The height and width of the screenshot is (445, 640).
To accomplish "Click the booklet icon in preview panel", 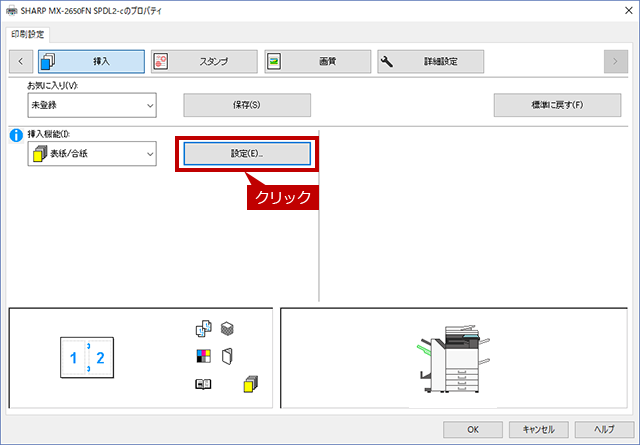I will (203, 384).
